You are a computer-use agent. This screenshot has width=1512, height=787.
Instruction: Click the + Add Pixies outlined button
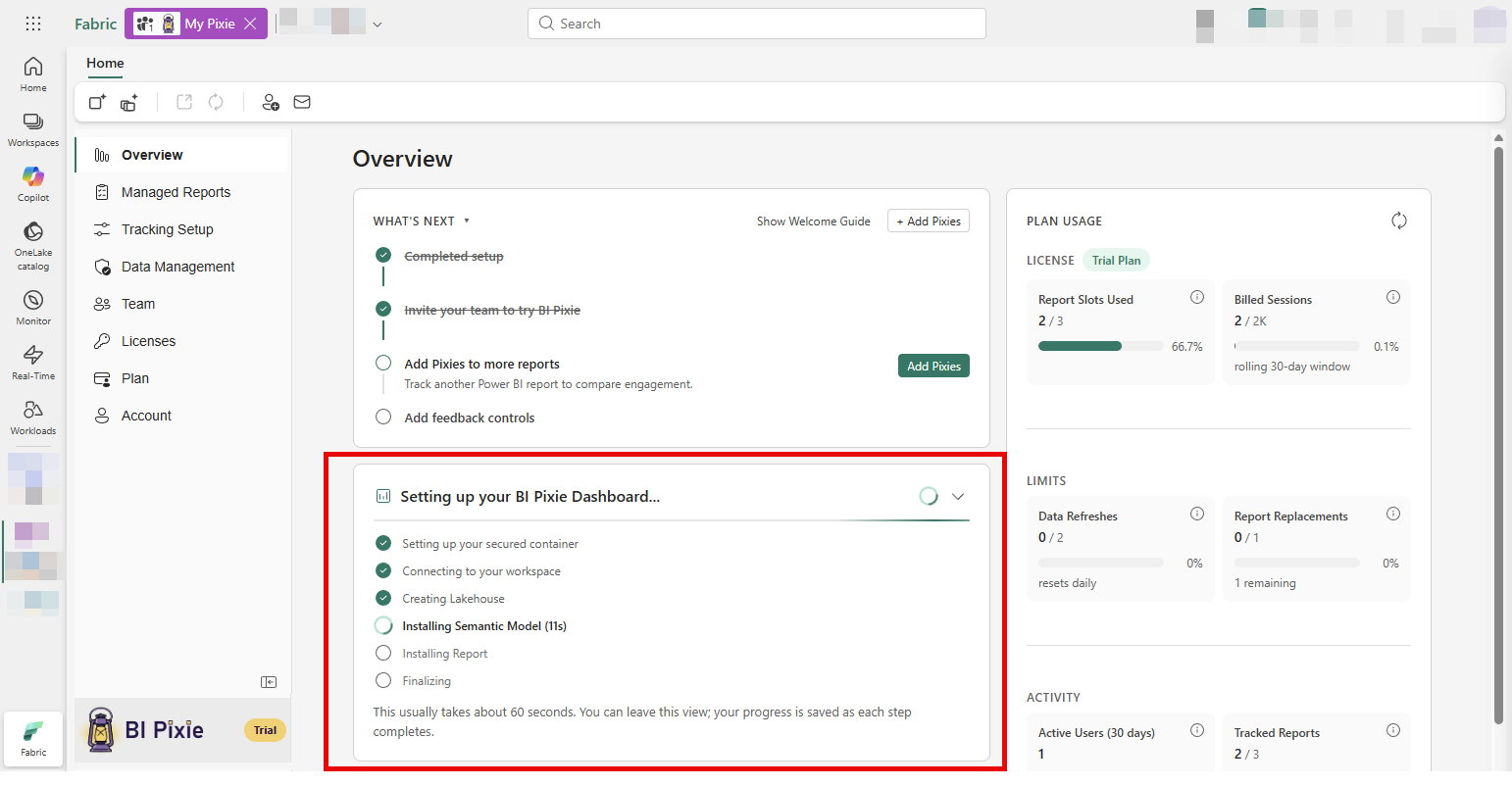[929, 221]
